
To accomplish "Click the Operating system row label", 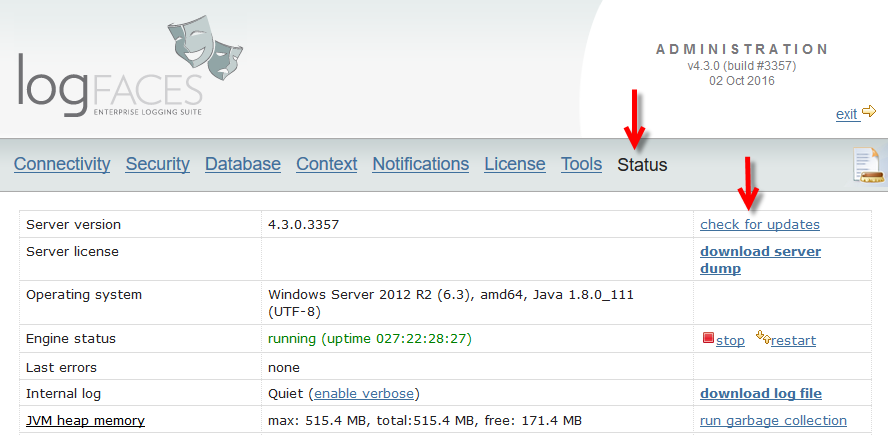I will [84, 295].
